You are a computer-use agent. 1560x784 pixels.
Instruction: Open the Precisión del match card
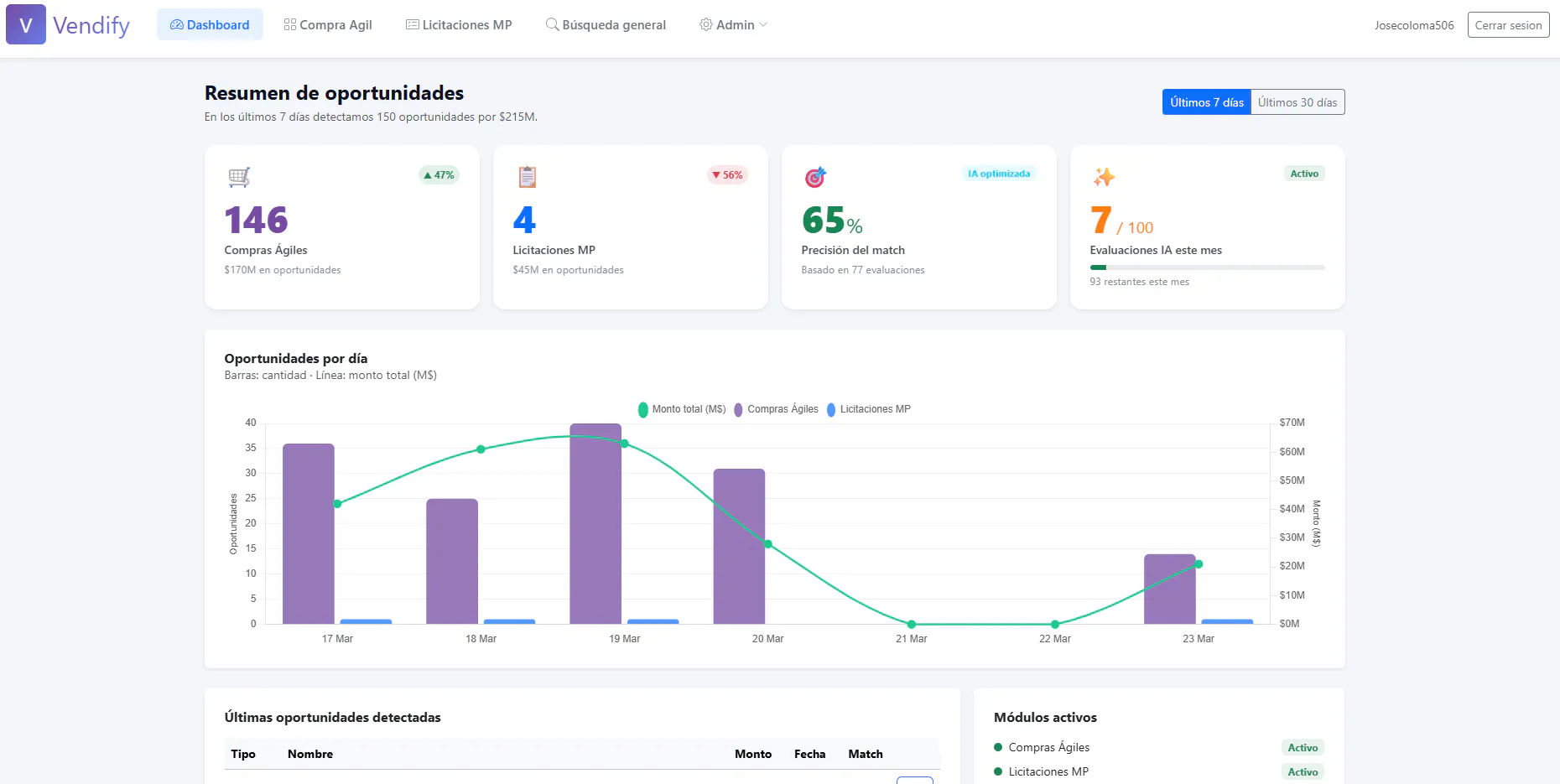pos(919,227)
